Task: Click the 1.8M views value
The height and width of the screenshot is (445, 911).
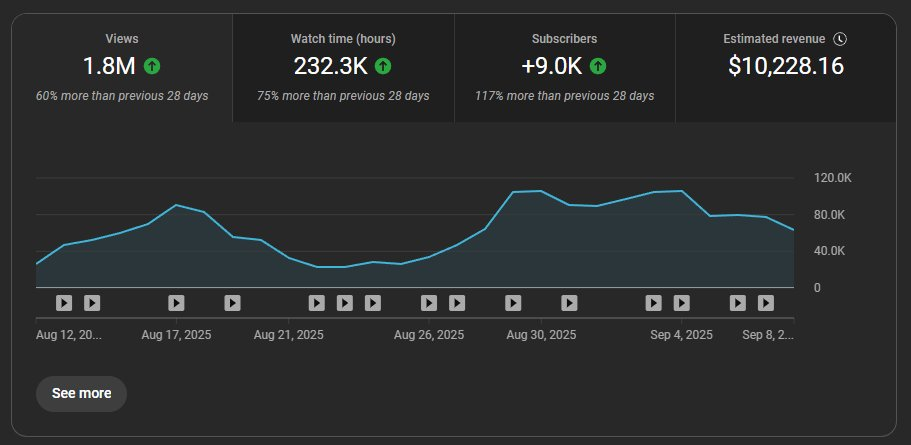Action: coord(109,66)
